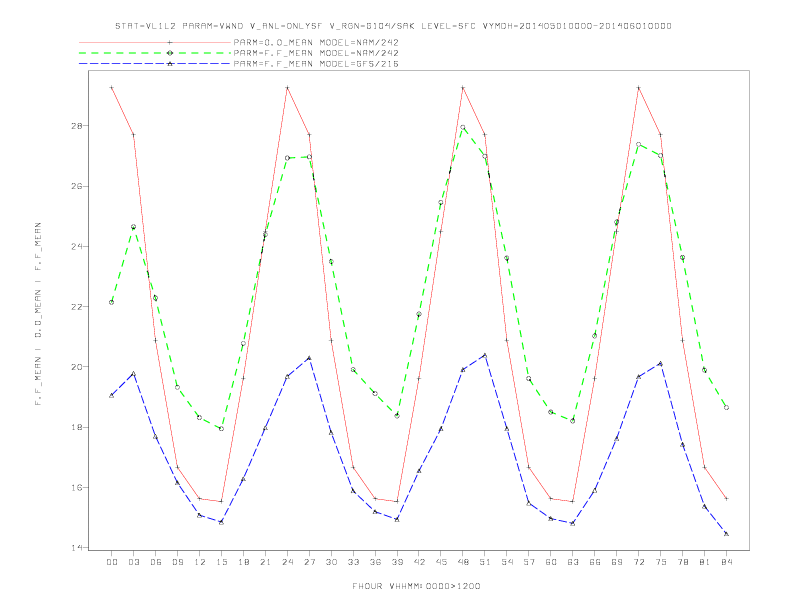Click the red solid line legend sample
Screen dimensions: 792x612
click(x=155, y=42)
